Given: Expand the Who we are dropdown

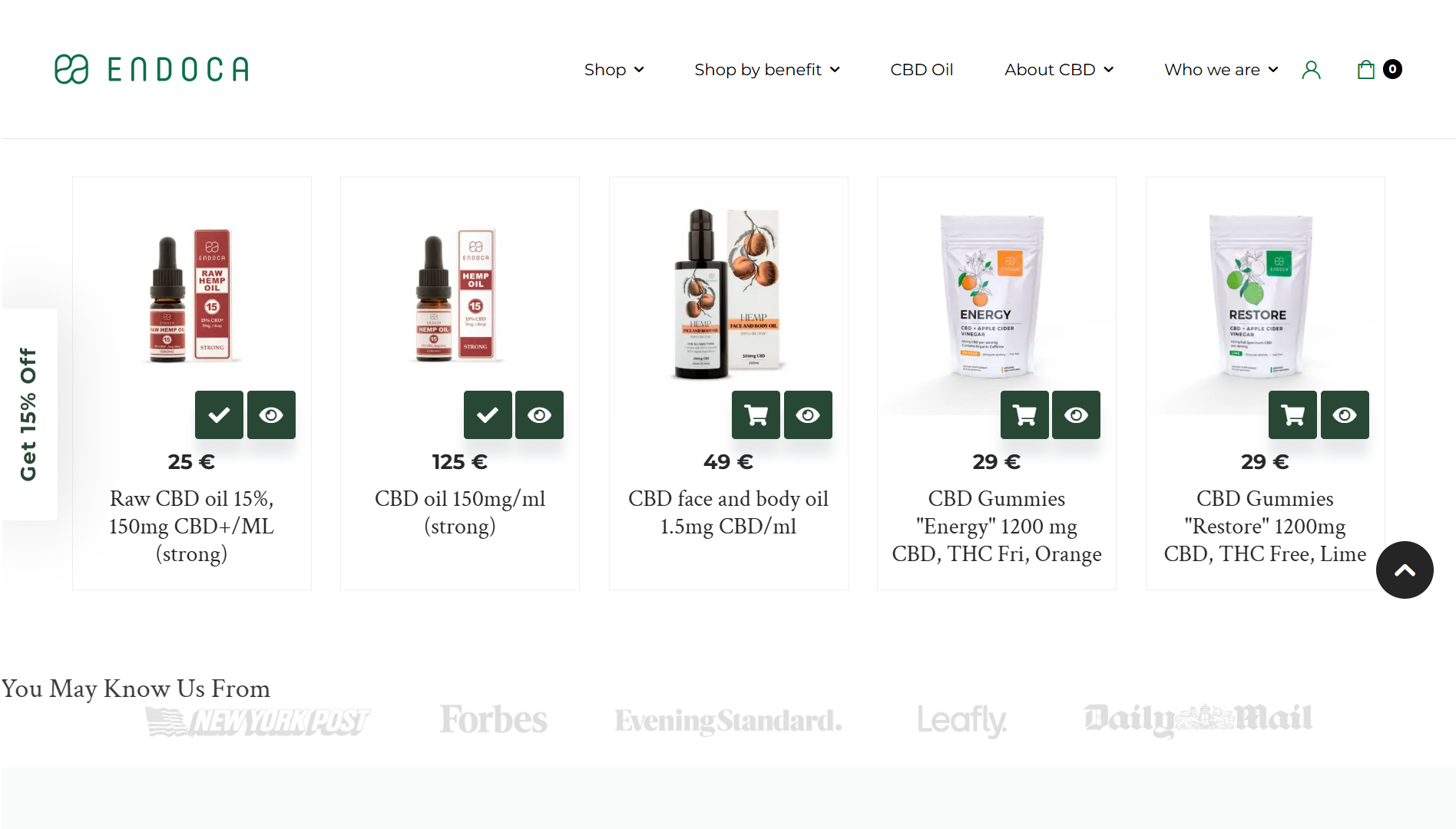Looking at the screenshot, I should [1221, 70].
